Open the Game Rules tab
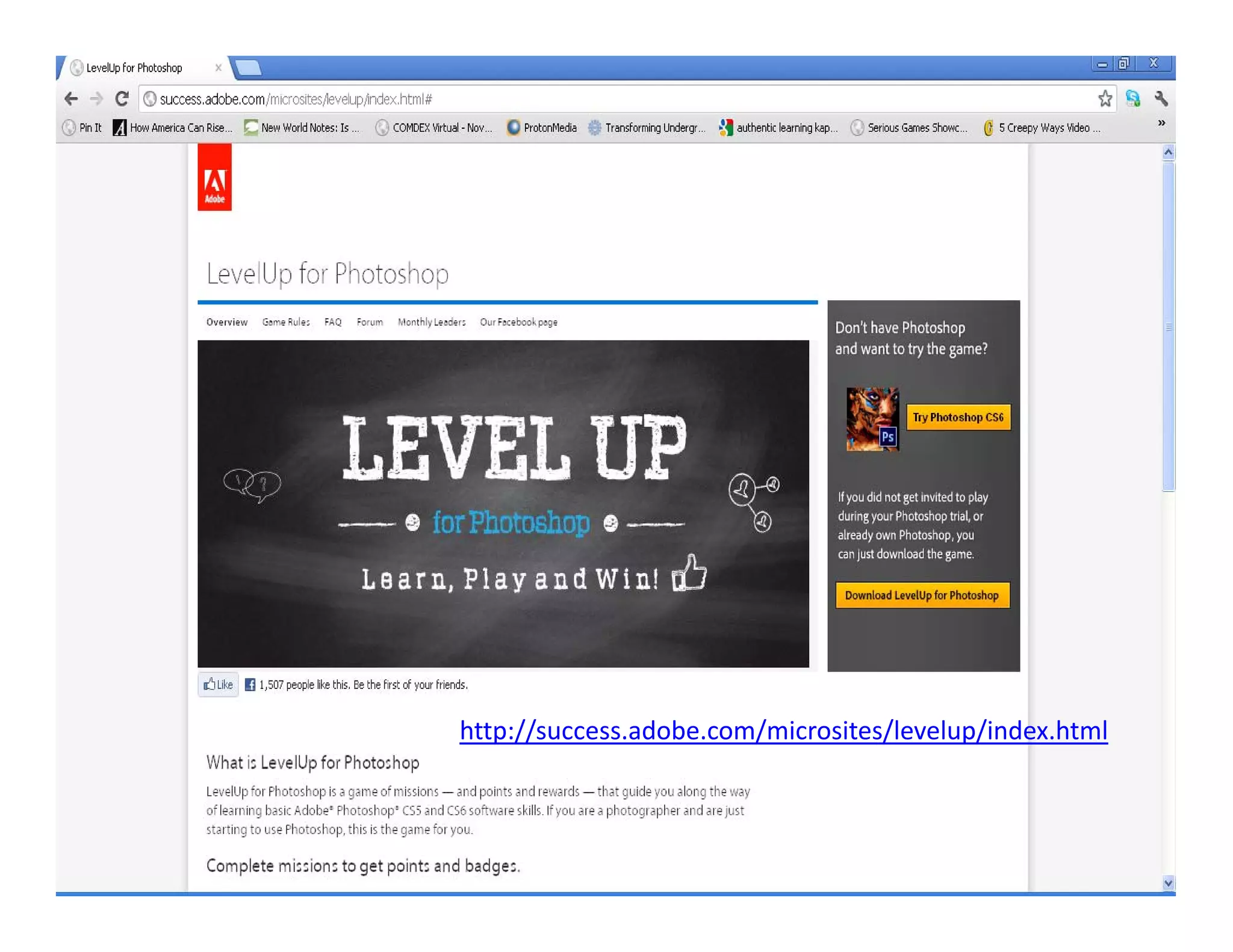1233x952 pixels. pyautogui.click(x=286, y=322)
